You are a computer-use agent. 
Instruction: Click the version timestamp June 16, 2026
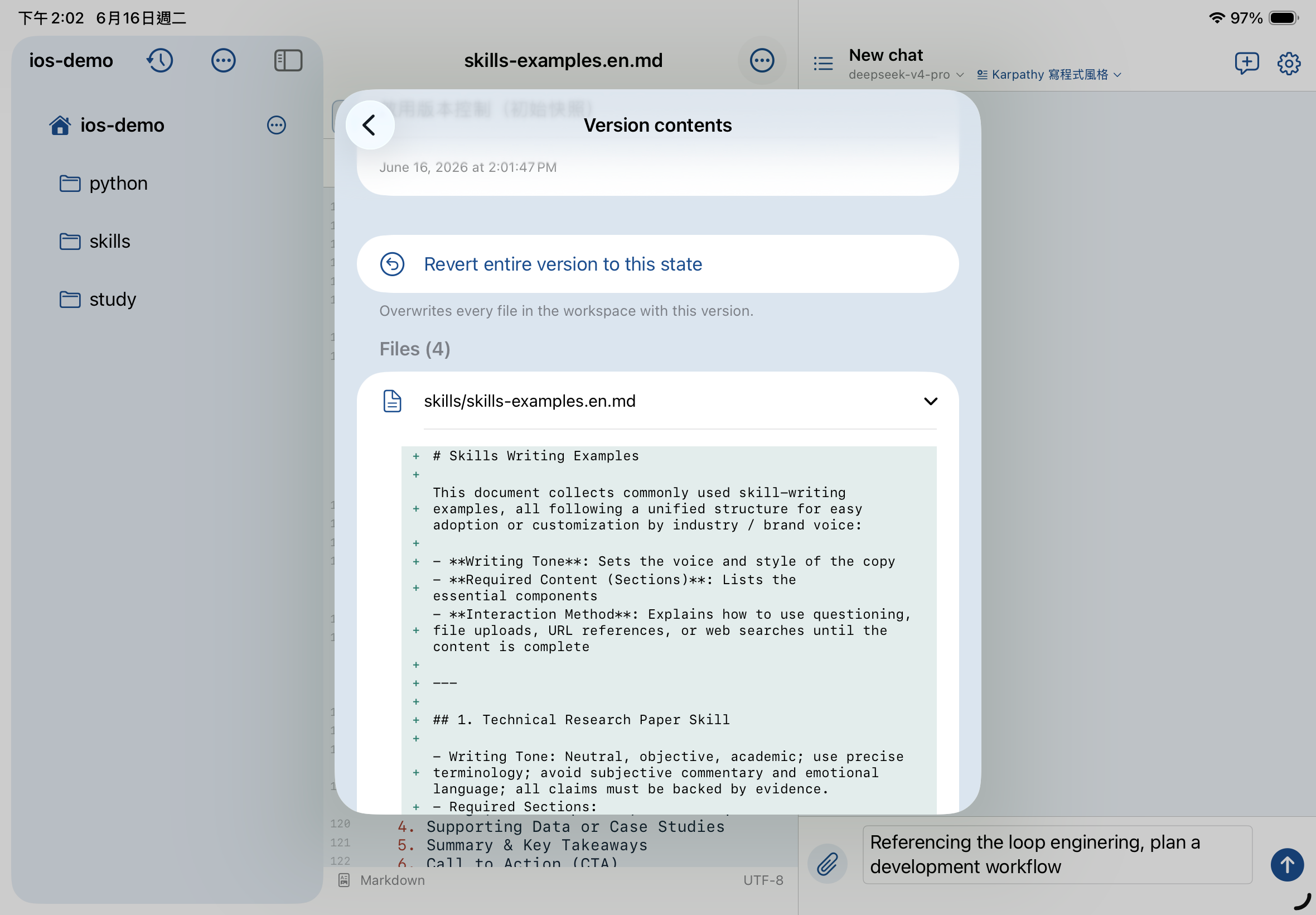pos(468,167)
